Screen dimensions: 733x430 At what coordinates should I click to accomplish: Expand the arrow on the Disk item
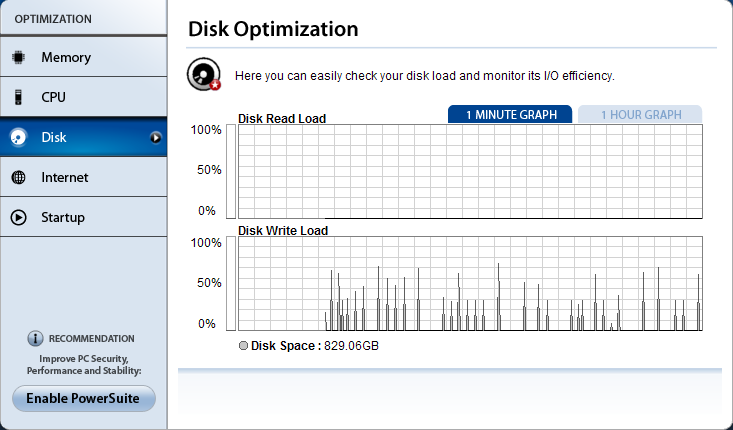tap(155, 137)
